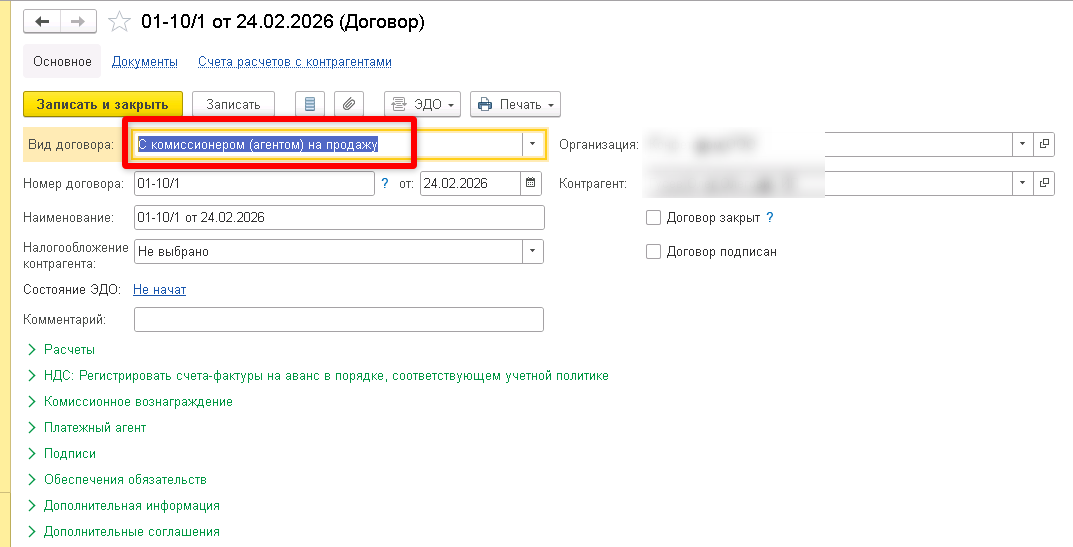Open the ЭДО menu button

[422, 104]
